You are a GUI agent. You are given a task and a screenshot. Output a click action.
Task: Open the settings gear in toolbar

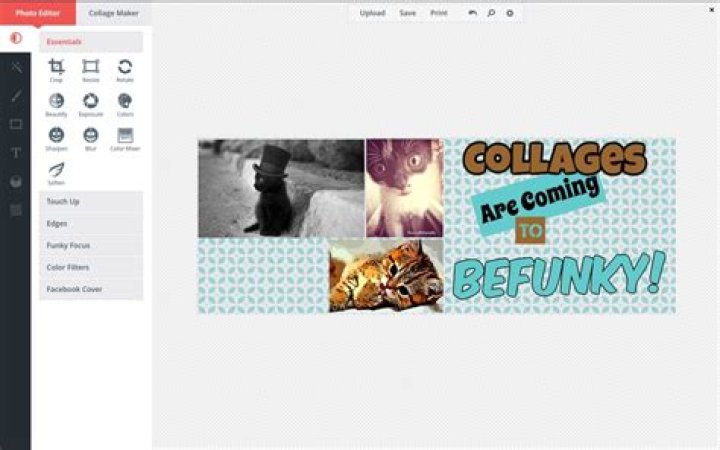pos(510,13)
